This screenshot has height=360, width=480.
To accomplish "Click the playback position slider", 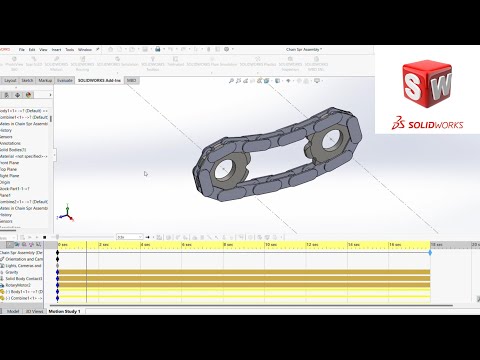I will [x=57, y=237].
